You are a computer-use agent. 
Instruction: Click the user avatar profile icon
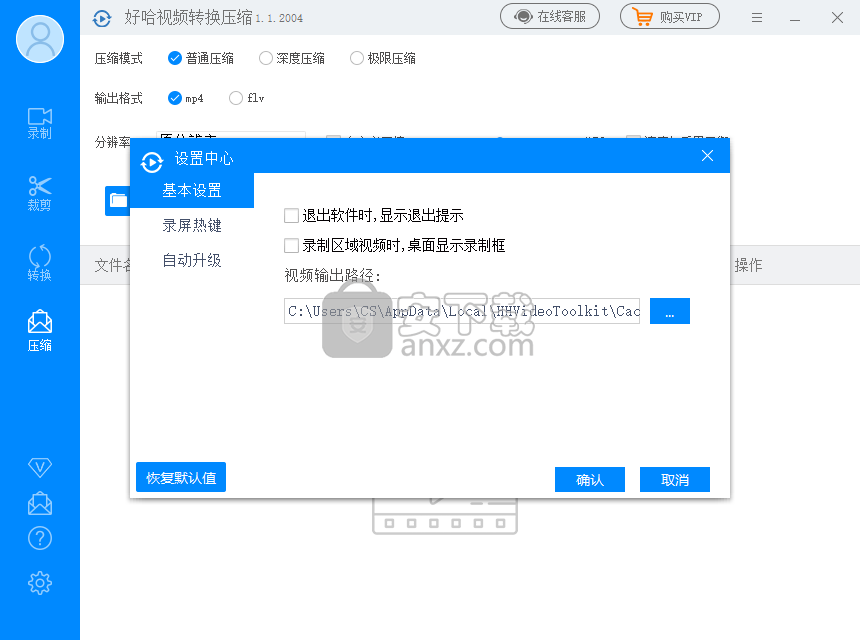point(40,39)
